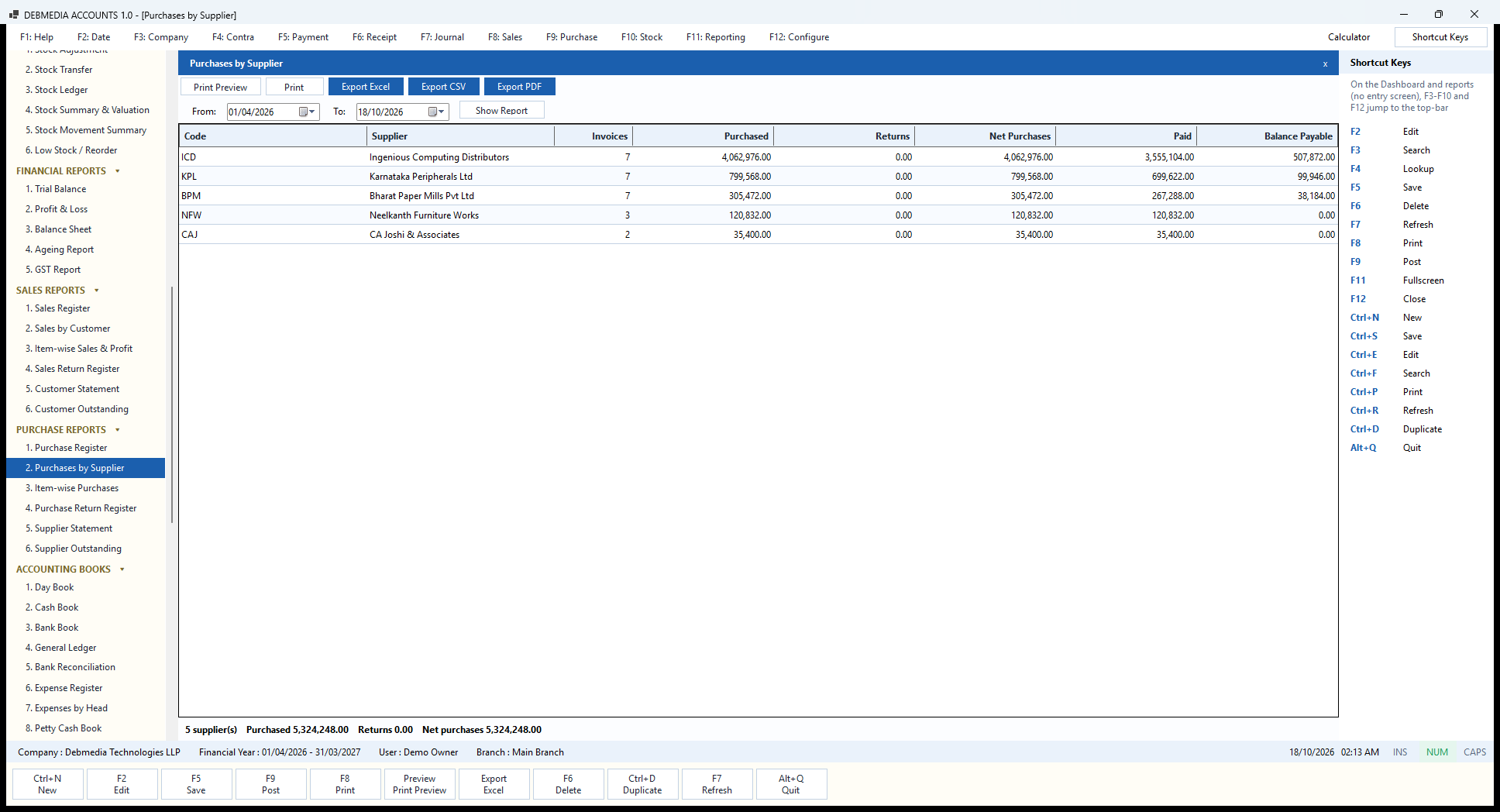Click the F2 Edit bottom button

pyautogui.click(x=122, y=784)
